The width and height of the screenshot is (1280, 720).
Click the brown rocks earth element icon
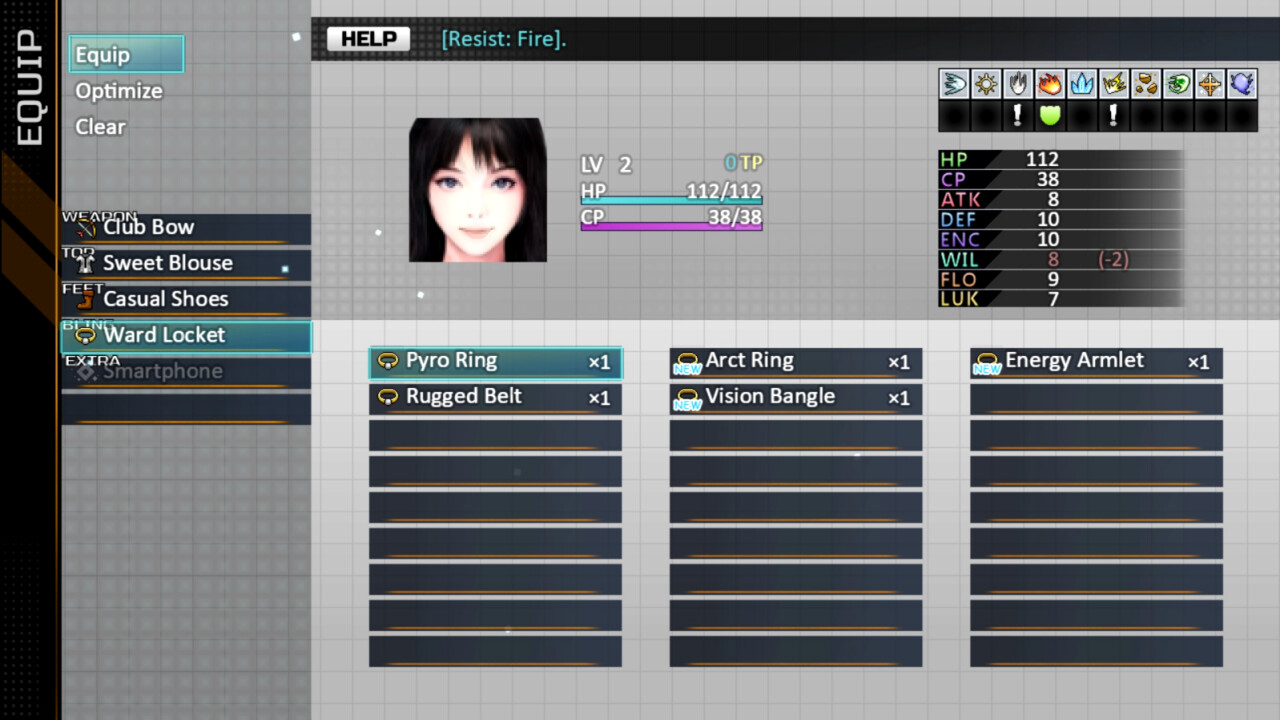[x=1146, y=84]
